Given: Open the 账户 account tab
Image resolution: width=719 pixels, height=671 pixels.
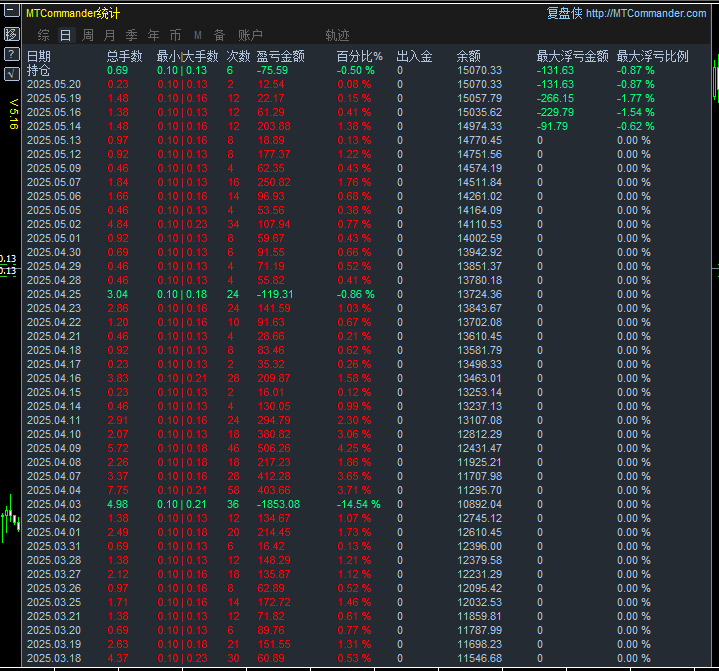Looking at the screenshot, I should [250, 35].
